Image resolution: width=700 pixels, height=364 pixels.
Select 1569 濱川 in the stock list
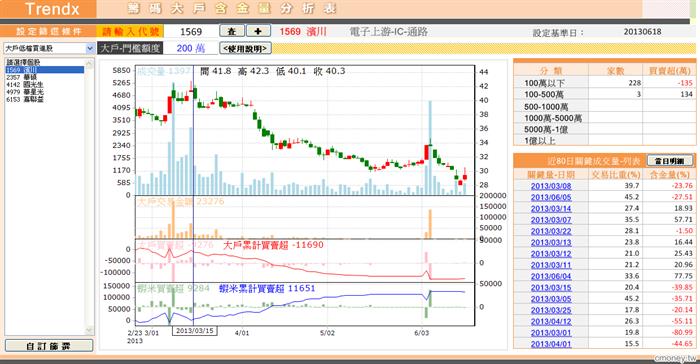(x=45, y=70)
